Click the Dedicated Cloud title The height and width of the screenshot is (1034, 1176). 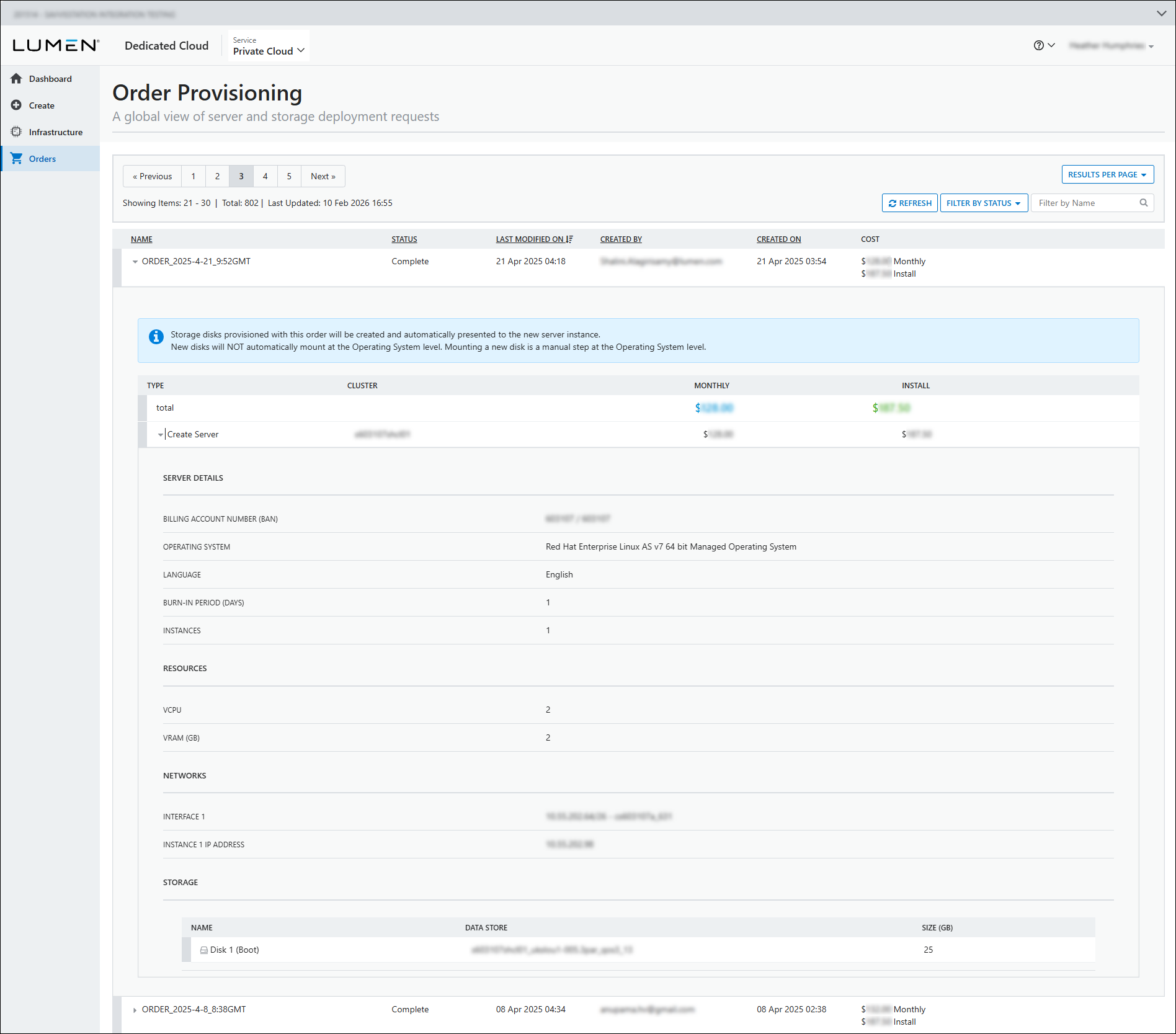pos(167,46)
